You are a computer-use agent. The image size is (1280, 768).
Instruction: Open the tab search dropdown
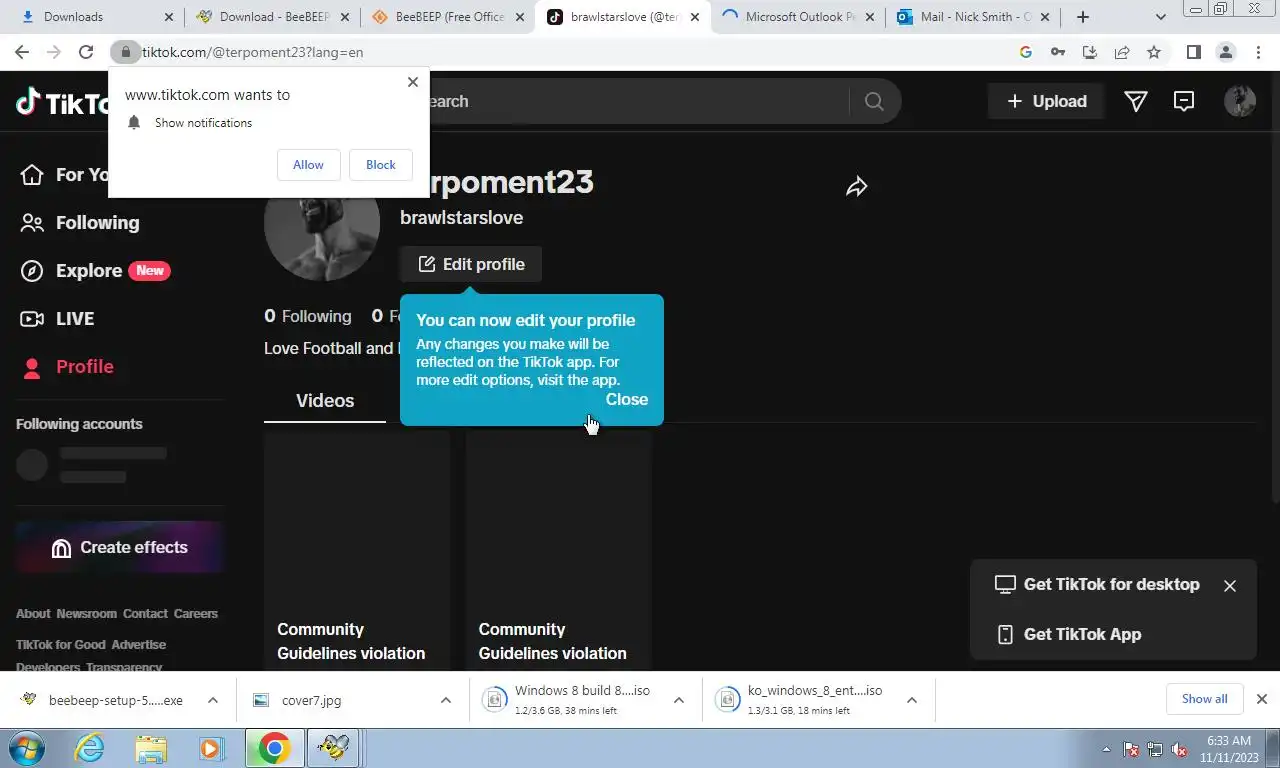click(1160, 17)
